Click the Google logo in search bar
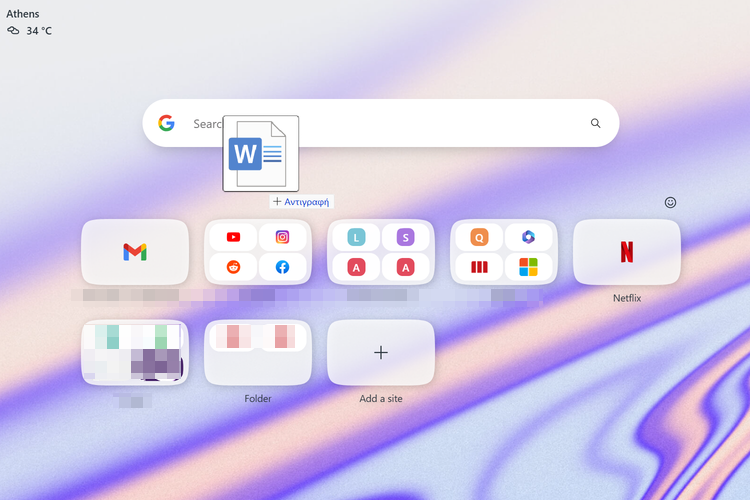750x500 pixels. [166, 123]
